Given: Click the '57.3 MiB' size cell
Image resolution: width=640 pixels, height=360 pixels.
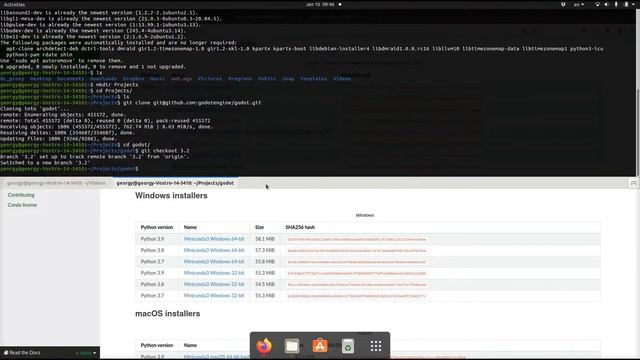Looking at the screenshot, I should click(265, 250).
